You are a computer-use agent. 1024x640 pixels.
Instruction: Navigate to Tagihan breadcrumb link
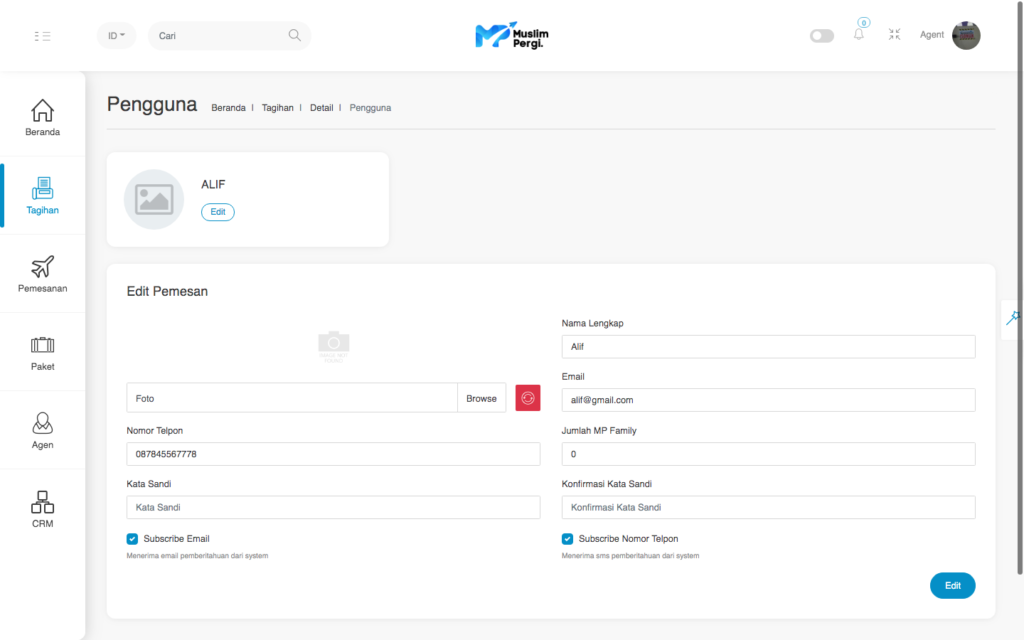pyautogui.click(x=277, y=108)
